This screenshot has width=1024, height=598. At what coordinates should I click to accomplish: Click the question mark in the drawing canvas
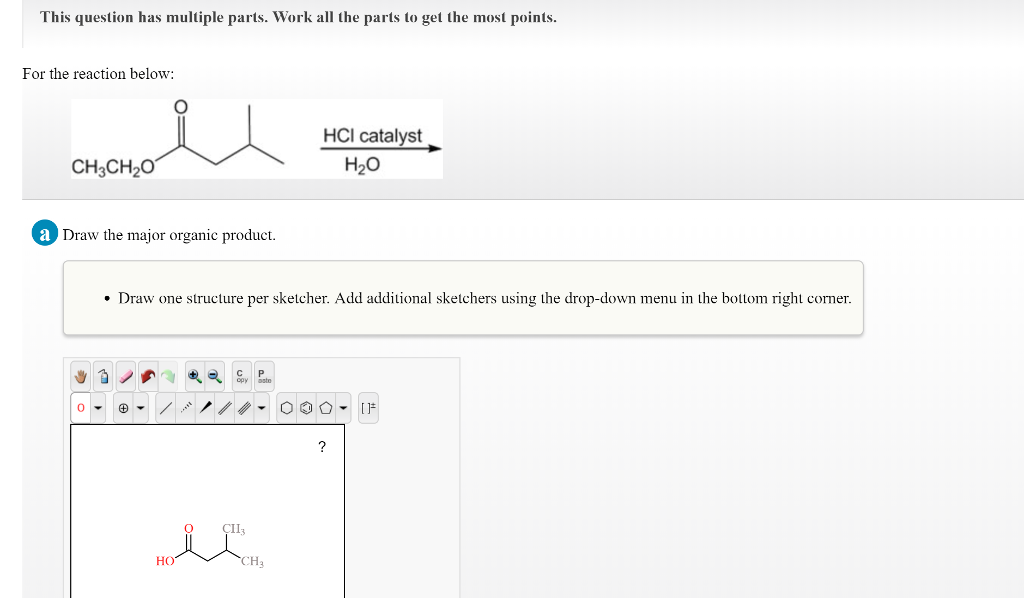321,447
